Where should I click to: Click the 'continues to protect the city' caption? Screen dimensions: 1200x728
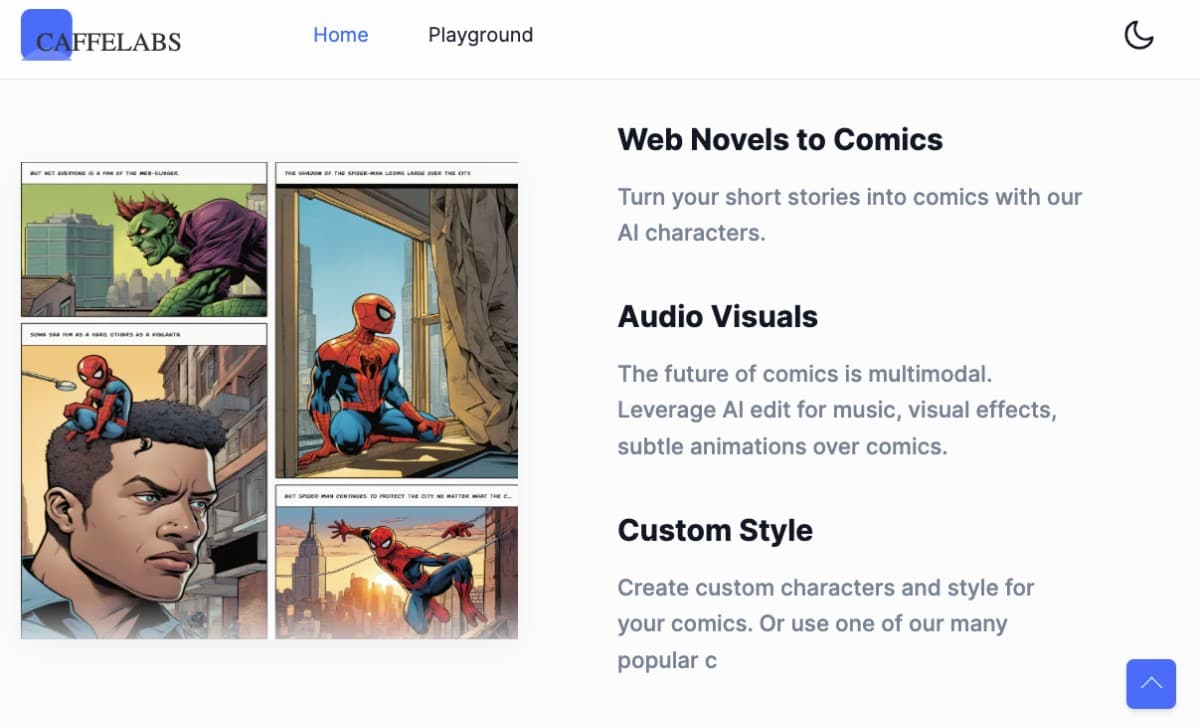pos(397,495)
